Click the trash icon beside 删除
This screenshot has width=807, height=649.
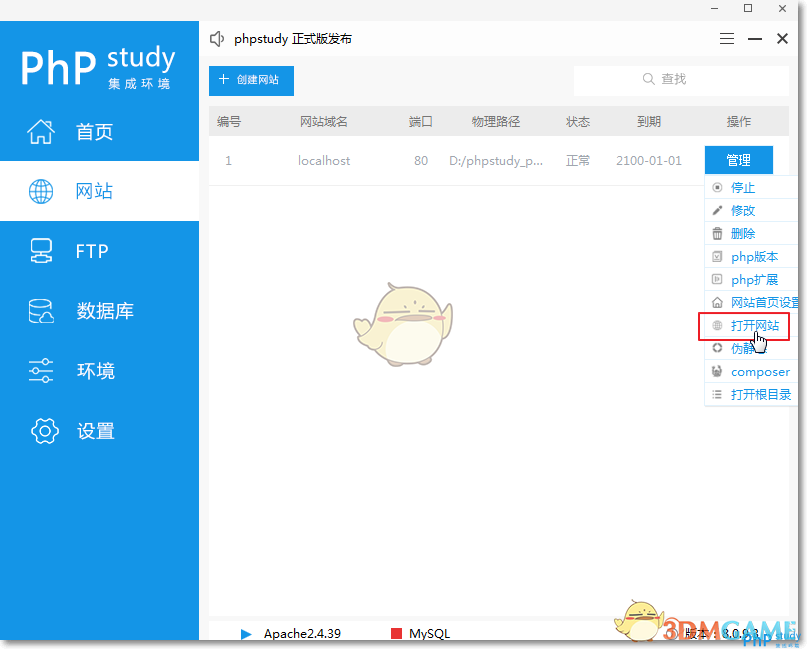click(717, 233)
